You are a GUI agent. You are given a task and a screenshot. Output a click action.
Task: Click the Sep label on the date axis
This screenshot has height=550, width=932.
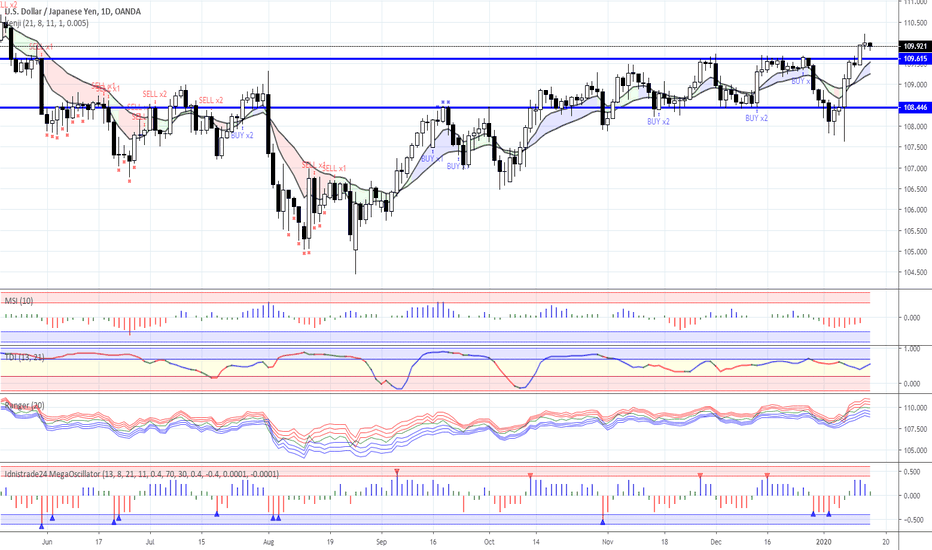click(380, 540)
